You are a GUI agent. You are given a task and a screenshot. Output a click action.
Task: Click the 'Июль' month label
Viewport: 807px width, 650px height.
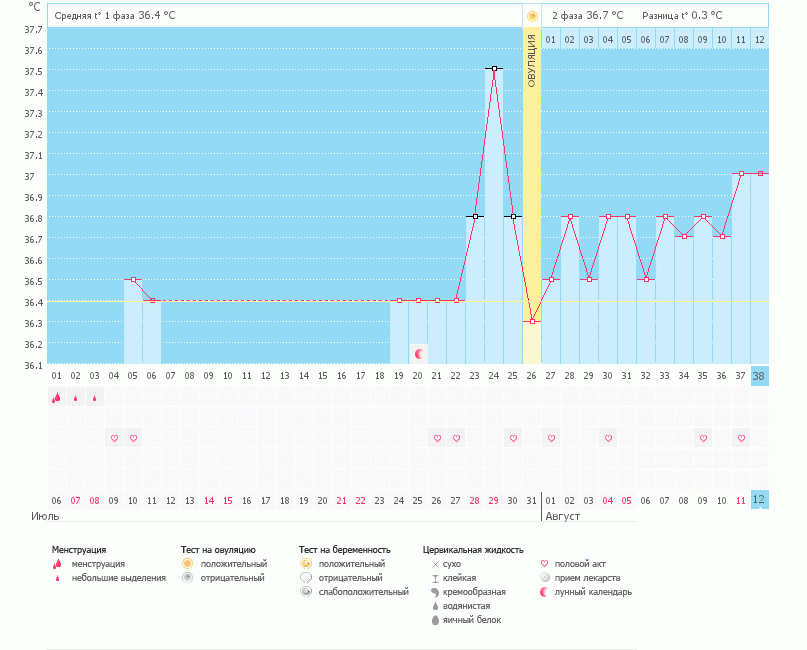[45, 516]
